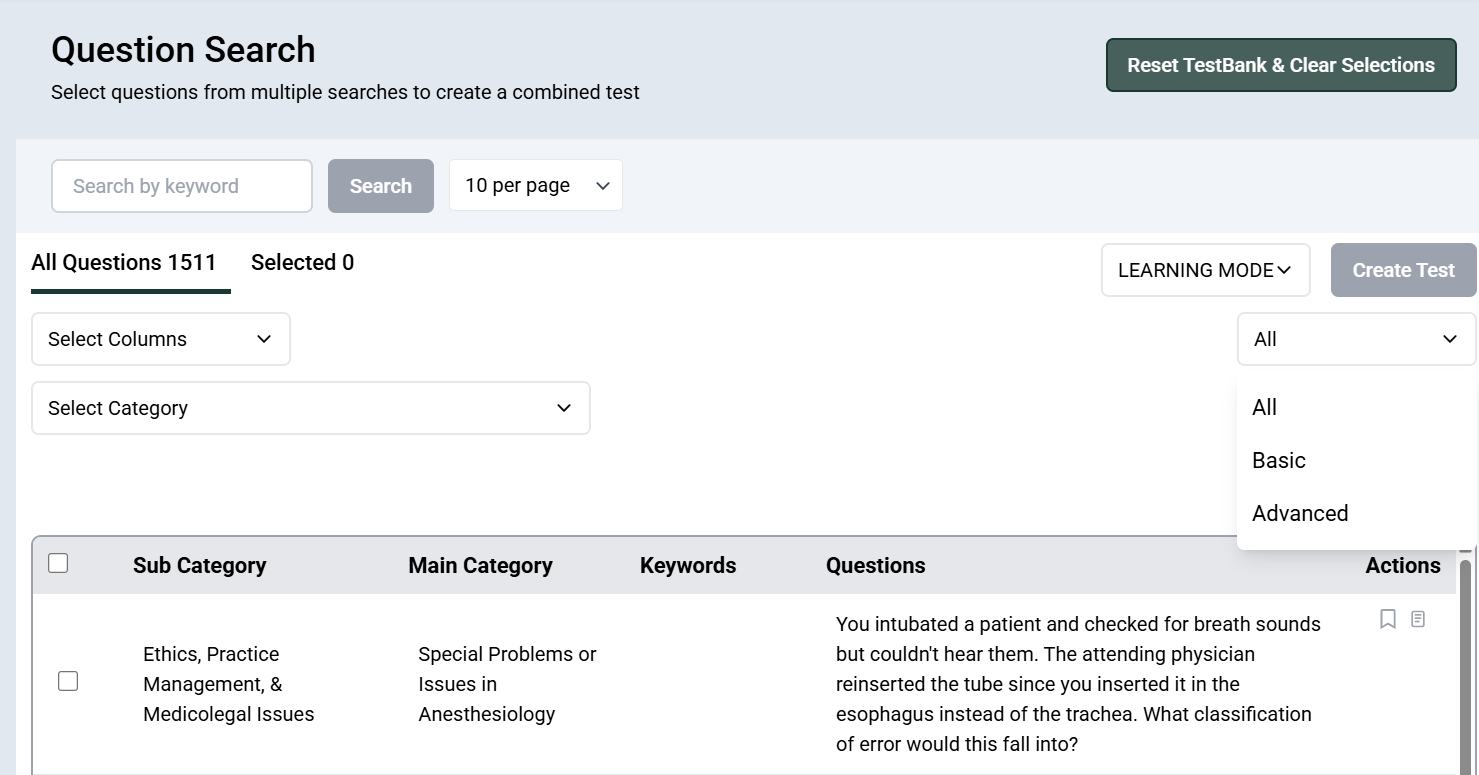Select all questions with header checkbox

pyautogui.click(x=58, y=563)
